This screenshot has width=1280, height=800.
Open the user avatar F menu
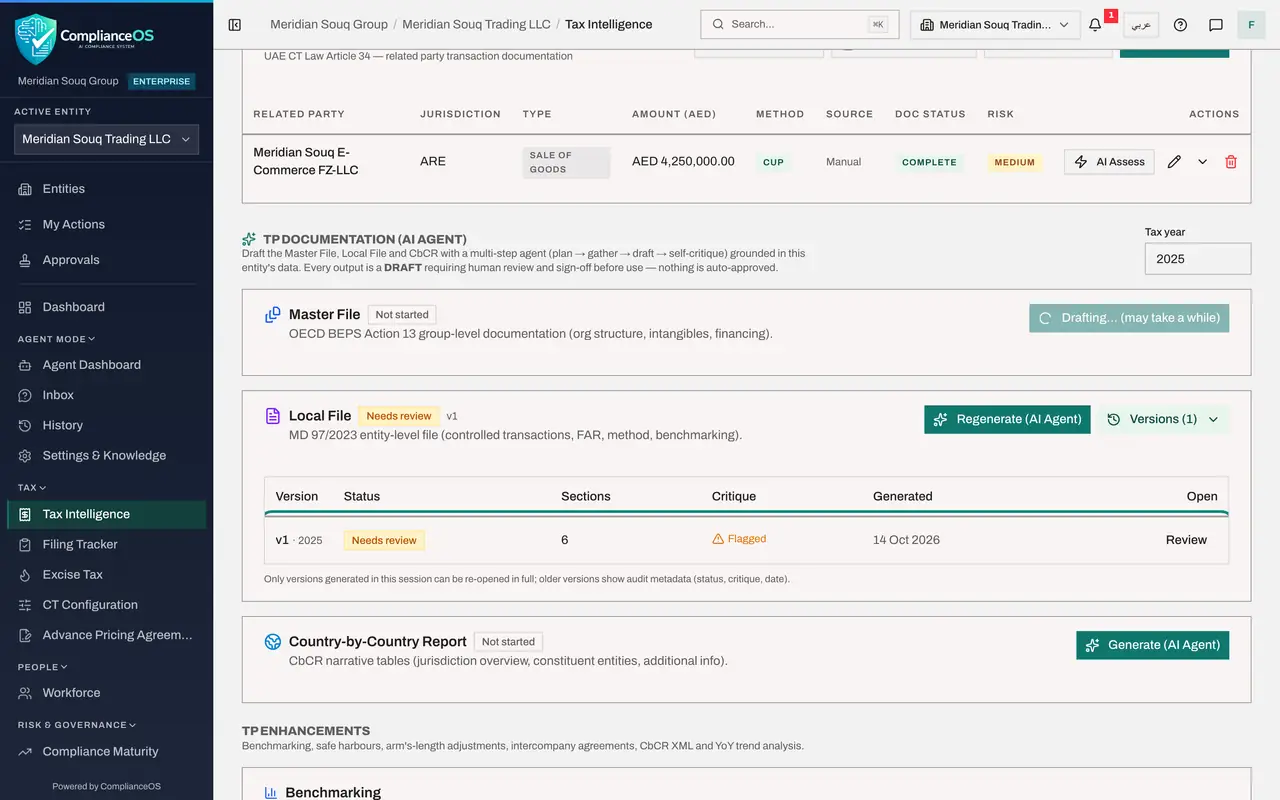point(1251,25)
